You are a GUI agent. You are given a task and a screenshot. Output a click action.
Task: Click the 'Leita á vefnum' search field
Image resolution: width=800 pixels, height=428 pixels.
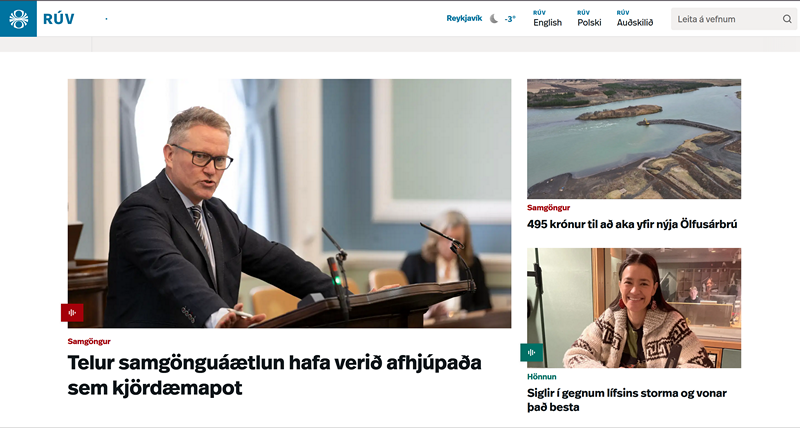[x=734, y=19]
